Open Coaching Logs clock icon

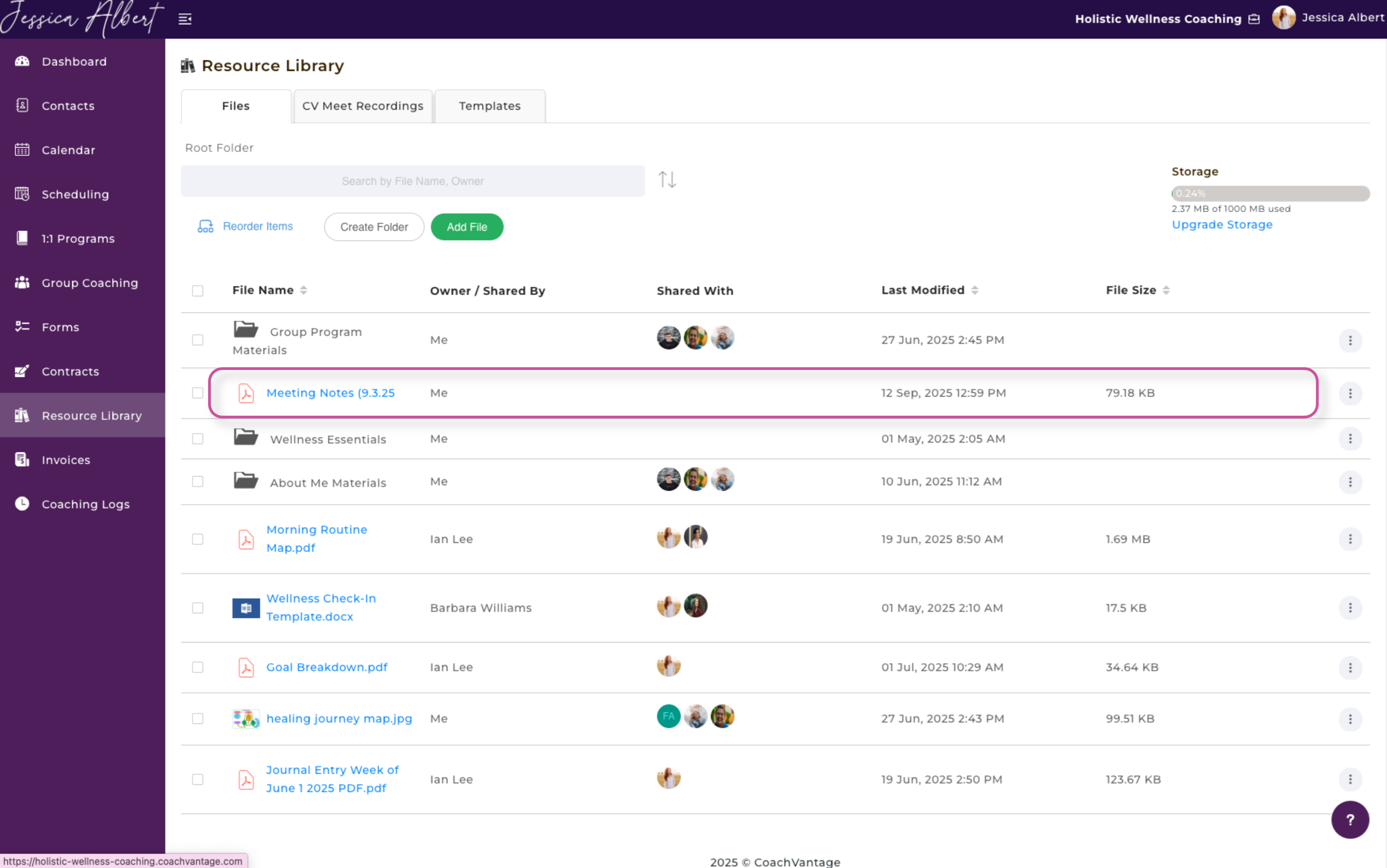(x=22, y=504)
